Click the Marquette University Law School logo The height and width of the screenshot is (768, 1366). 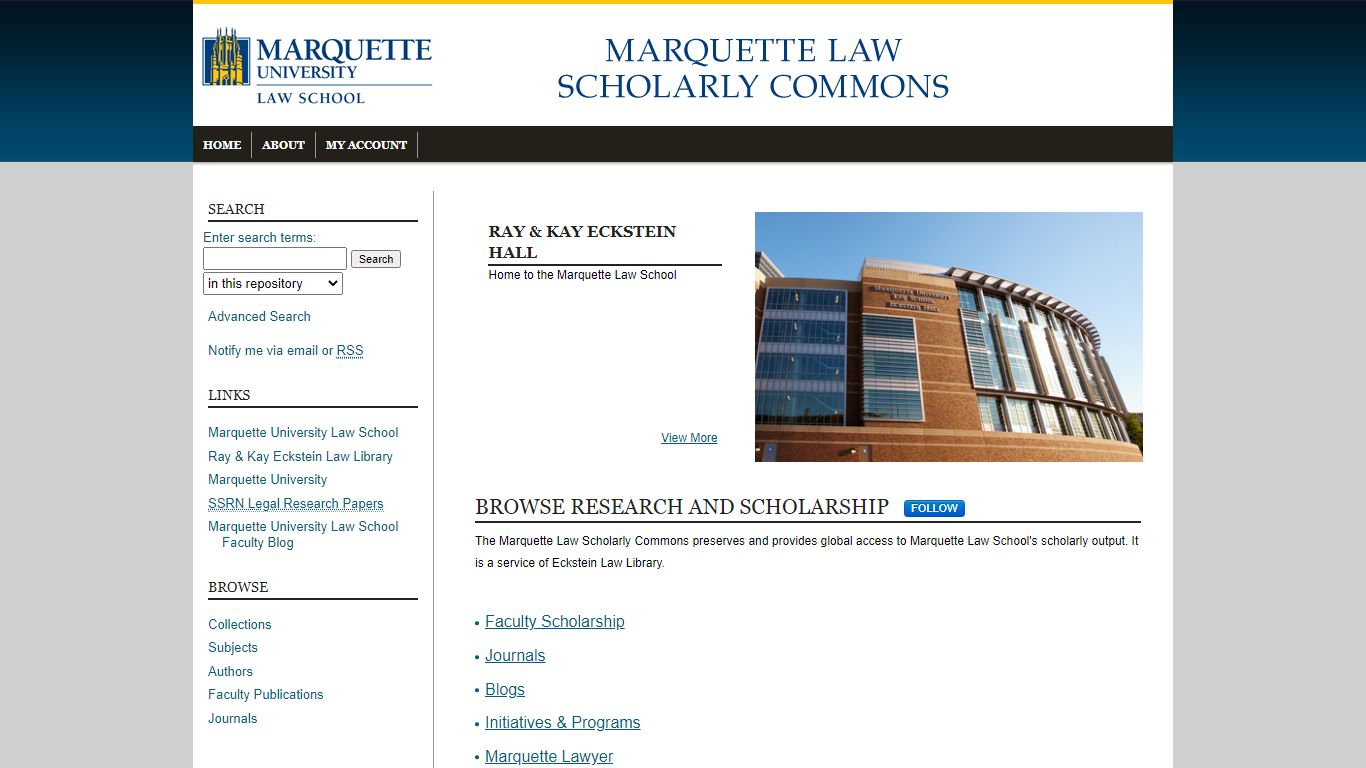click(x=317, y=66)
